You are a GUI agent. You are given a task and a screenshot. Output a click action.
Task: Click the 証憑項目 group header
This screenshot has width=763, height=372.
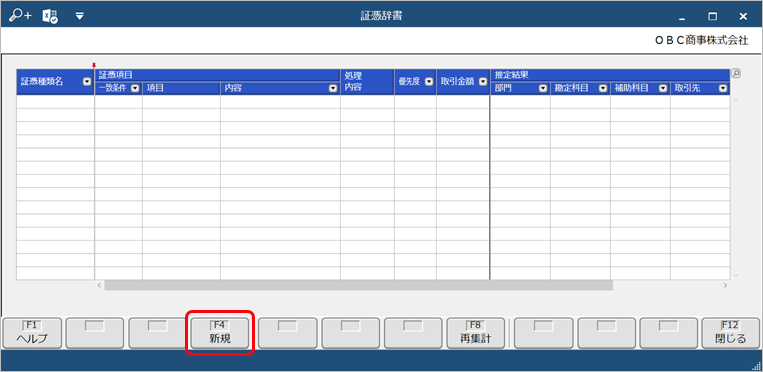point(217,75)
